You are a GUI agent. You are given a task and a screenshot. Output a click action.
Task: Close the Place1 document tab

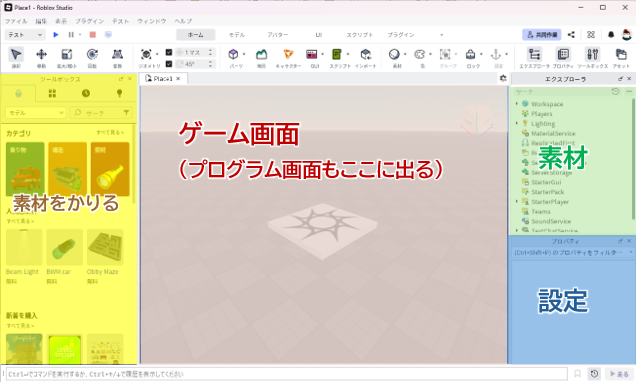tap(178, 79)
